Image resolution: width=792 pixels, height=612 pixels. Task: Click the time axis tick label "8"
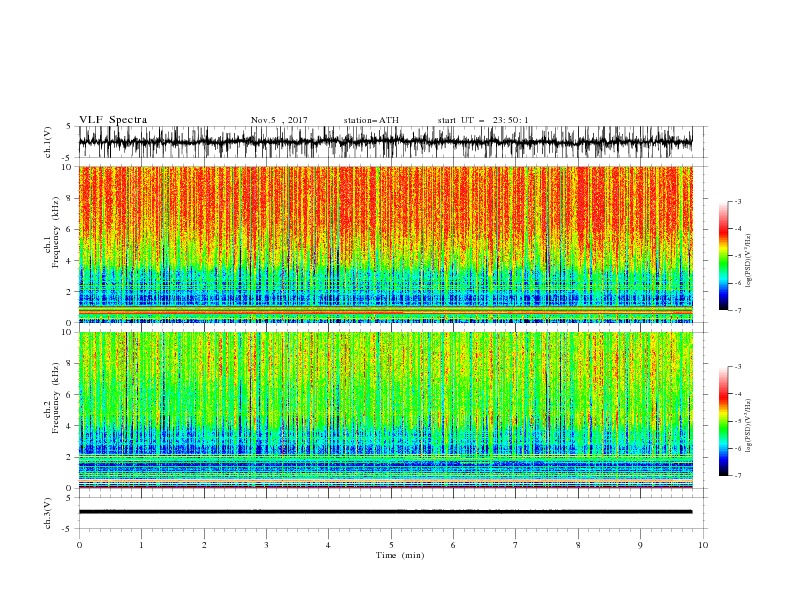(578, 545)
